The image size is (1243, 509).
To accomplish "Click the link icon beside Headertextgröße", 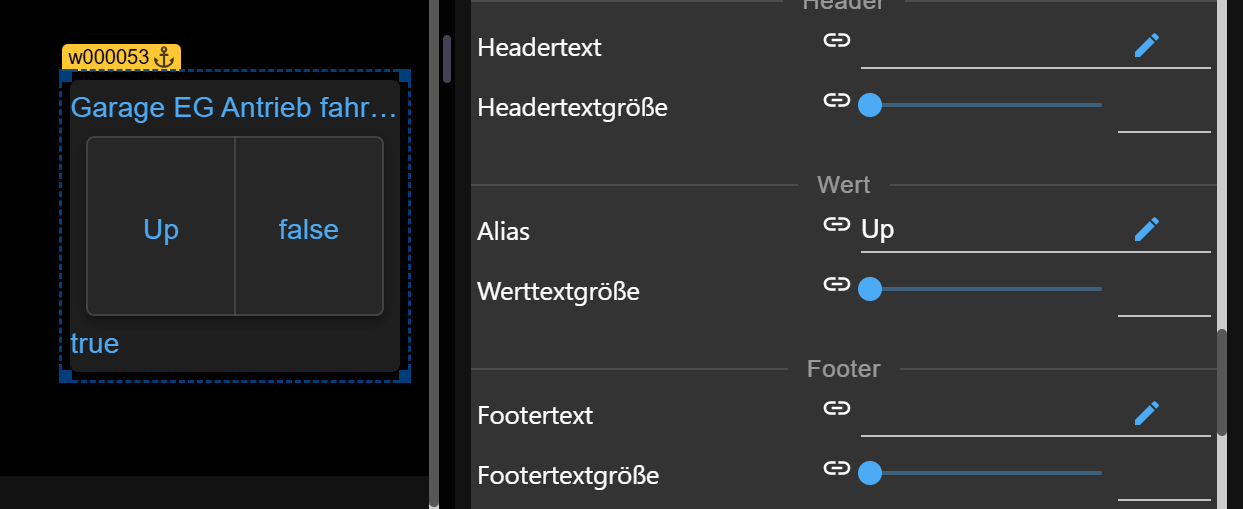I will [x=836, y=100].
